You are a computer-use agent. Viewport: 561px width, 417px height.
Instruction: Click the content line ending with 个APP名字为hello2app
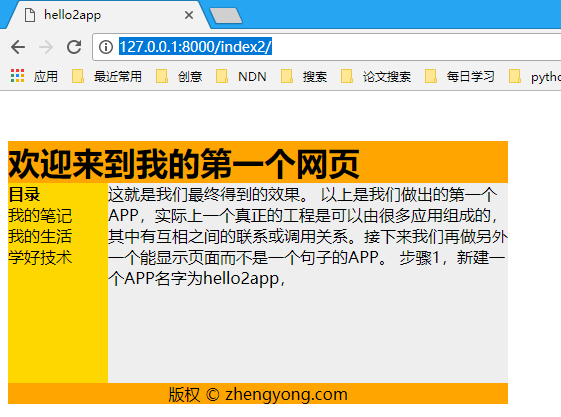pyautogui.click(x=197, y=279)
